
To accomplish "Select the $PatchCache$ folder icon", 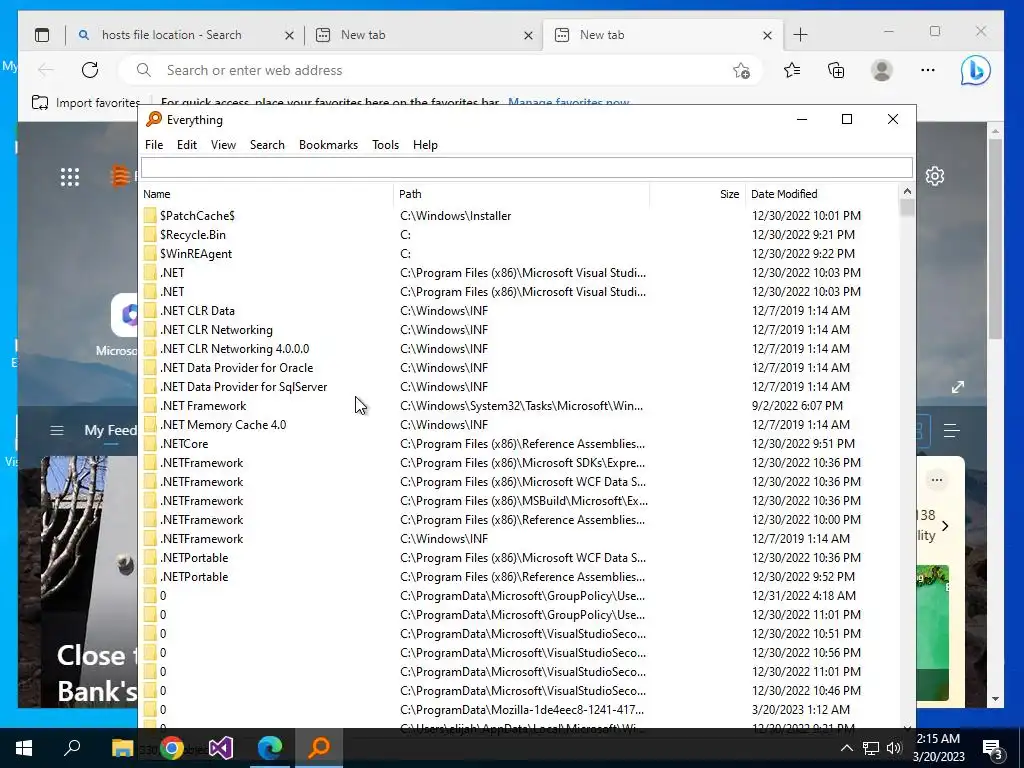I will (150, 216).
